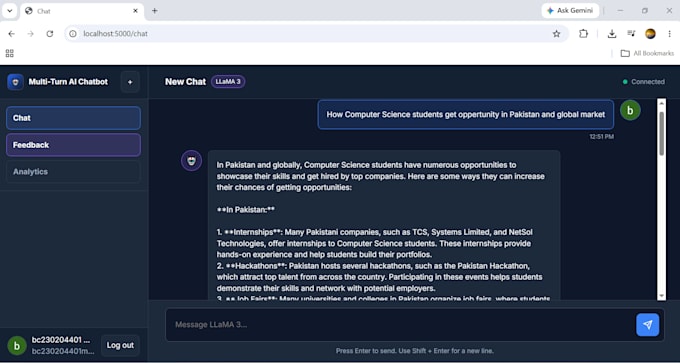This screenshot has width=680, height=363.
Task: Click the bot avatar beside the reply
Action: point(191,161)
